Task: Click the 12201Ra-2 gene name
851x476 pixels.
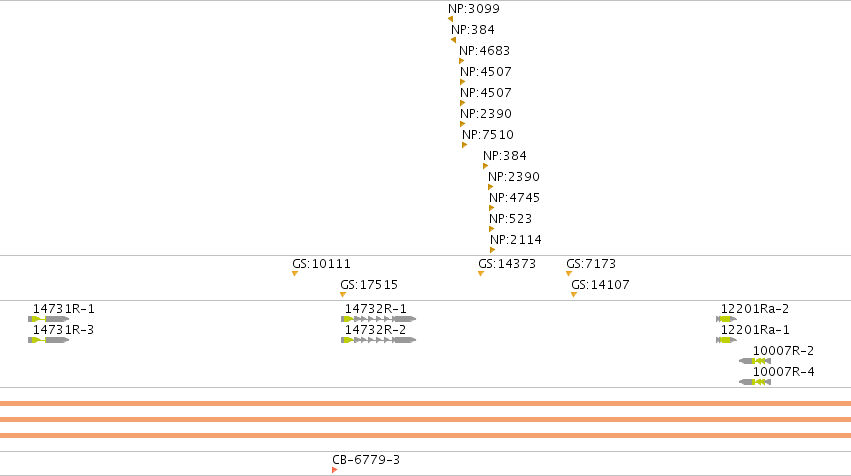Action: pyautogui.click(x=755, y=309)
